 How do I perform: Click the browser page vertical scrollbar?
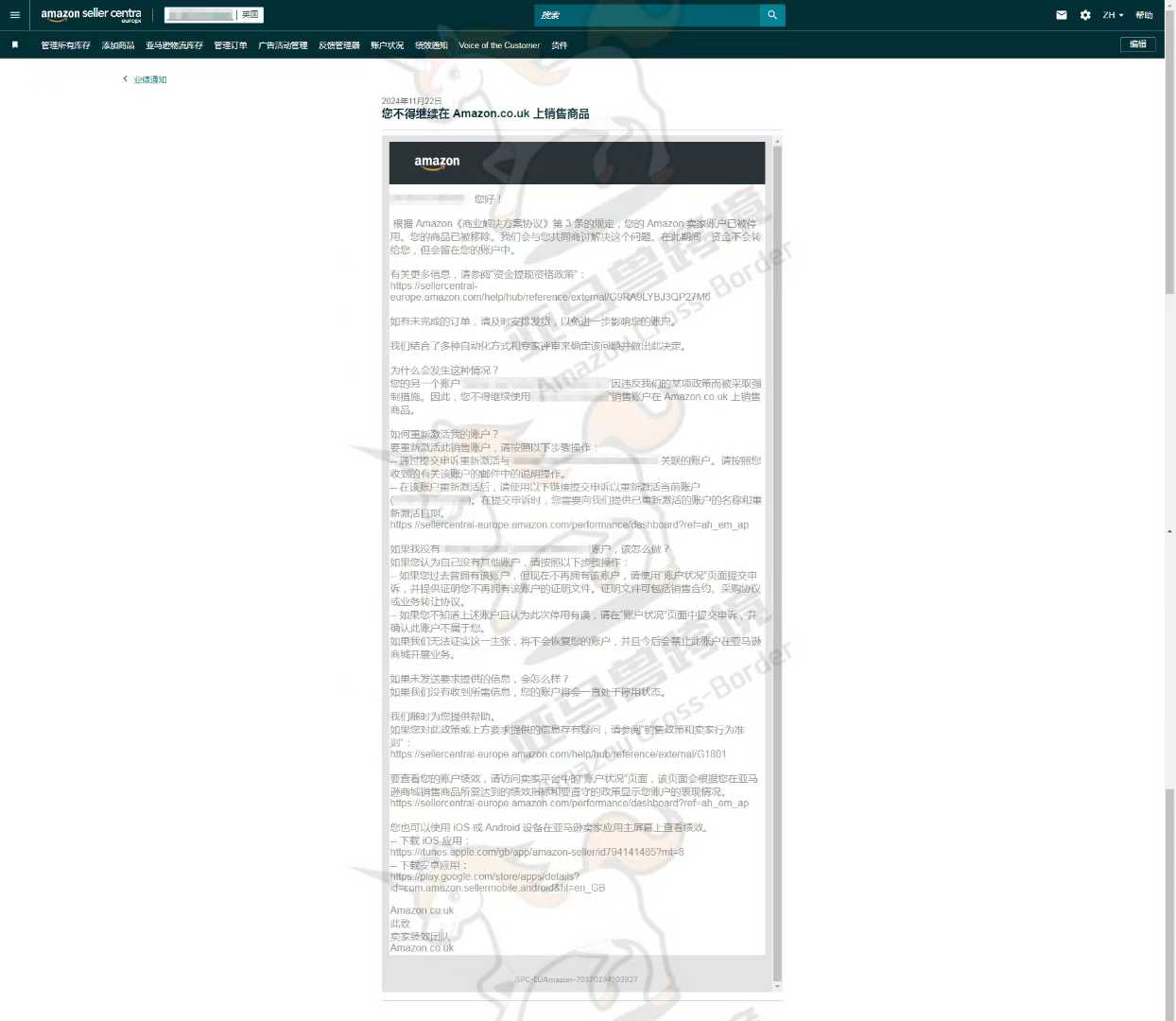(x=1170, y=151)
